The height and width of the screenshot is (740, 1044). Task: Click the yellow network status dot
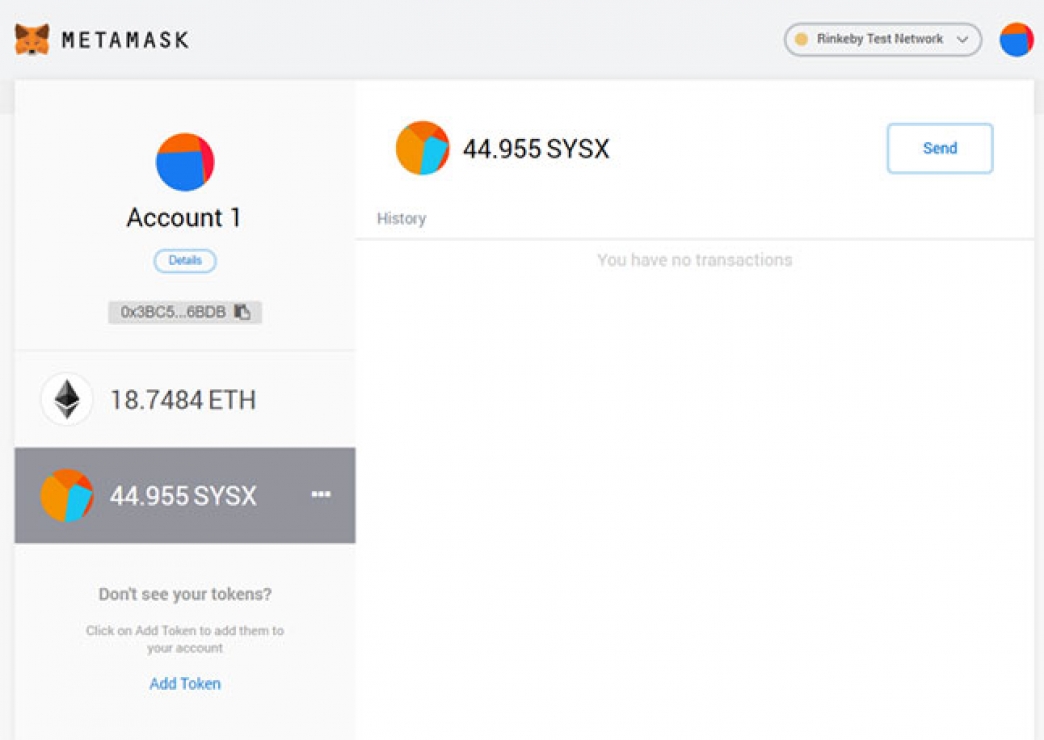(x=801, y=40)
